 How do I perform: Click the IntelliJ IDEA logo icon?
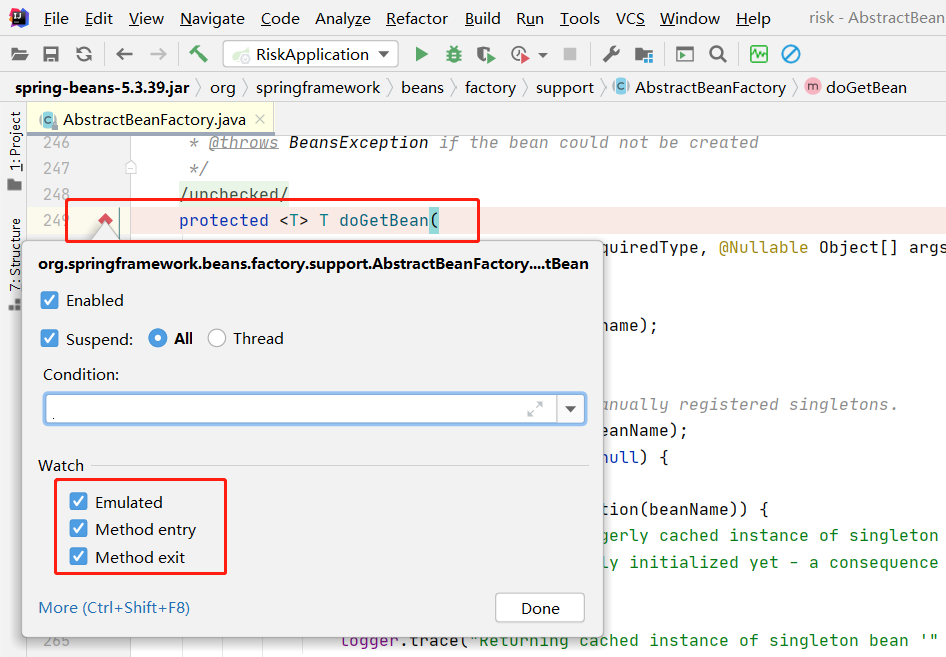[x=19, y=17]
